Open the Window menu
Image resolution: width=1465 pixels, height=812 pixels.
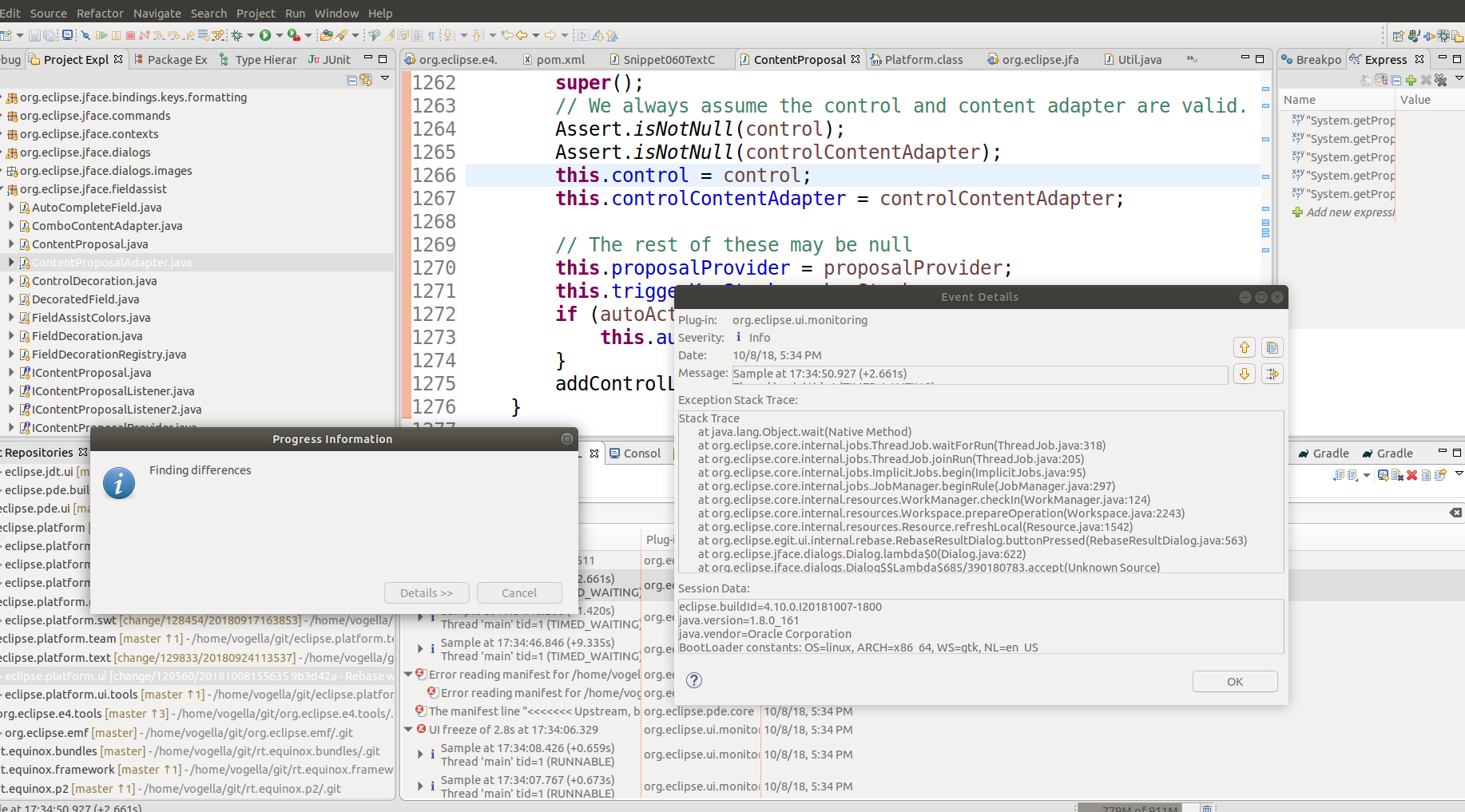click(336, 14)
